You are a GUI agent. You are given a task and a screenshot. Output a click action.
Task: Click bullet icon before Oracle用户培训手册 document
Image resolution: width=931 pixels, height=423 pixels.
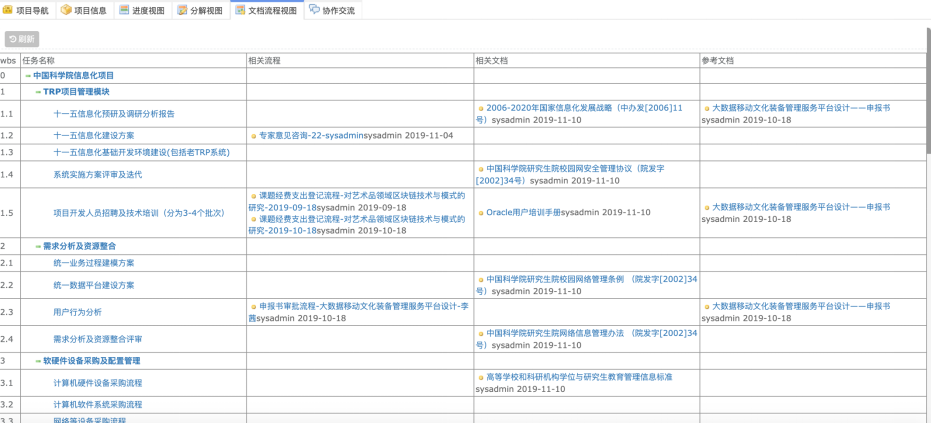point(481,213)
